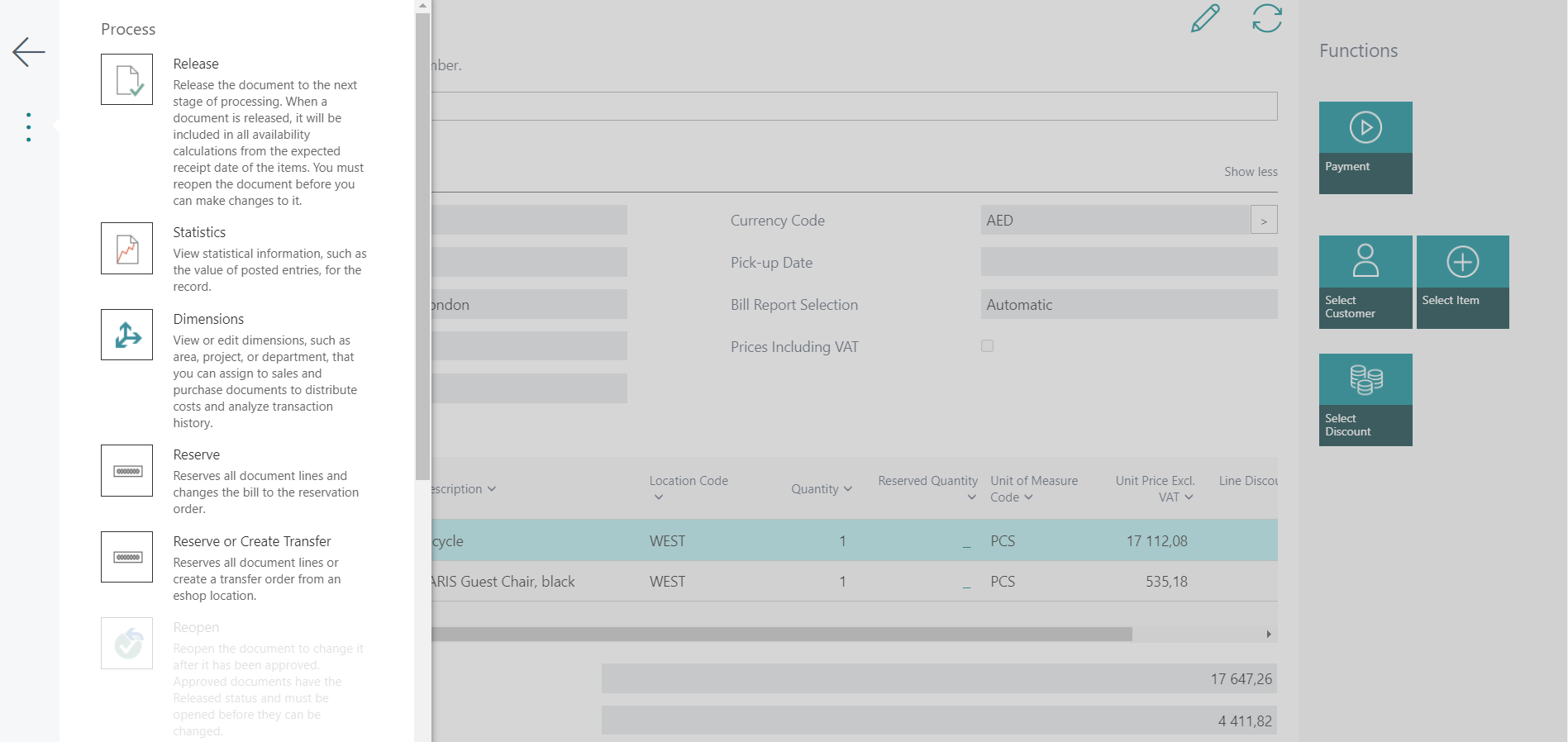This screenshot has width=1568, height=742.
Task: Click the Process panel scroll-up arrow
Action: coord(422,6)
